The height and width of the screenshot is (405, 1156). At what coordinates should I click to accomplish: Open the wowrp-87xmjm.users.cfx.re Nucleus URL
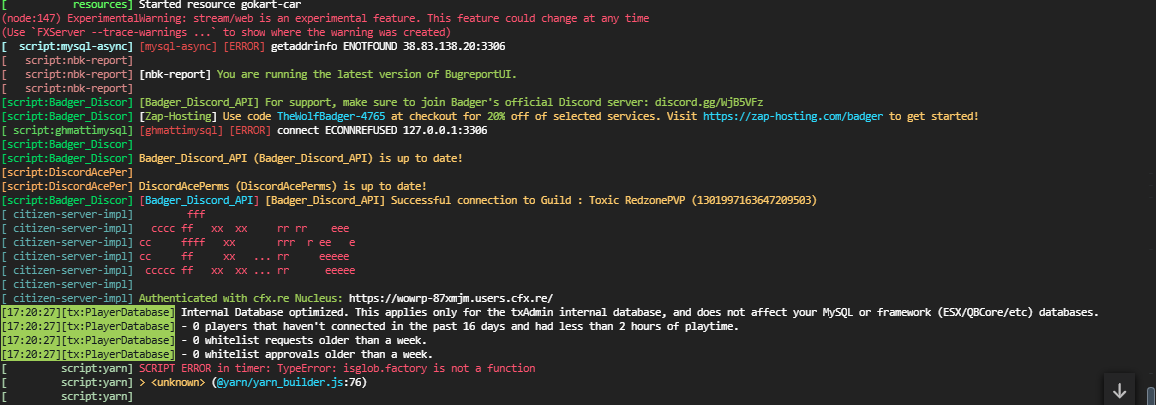click(450, 299)
